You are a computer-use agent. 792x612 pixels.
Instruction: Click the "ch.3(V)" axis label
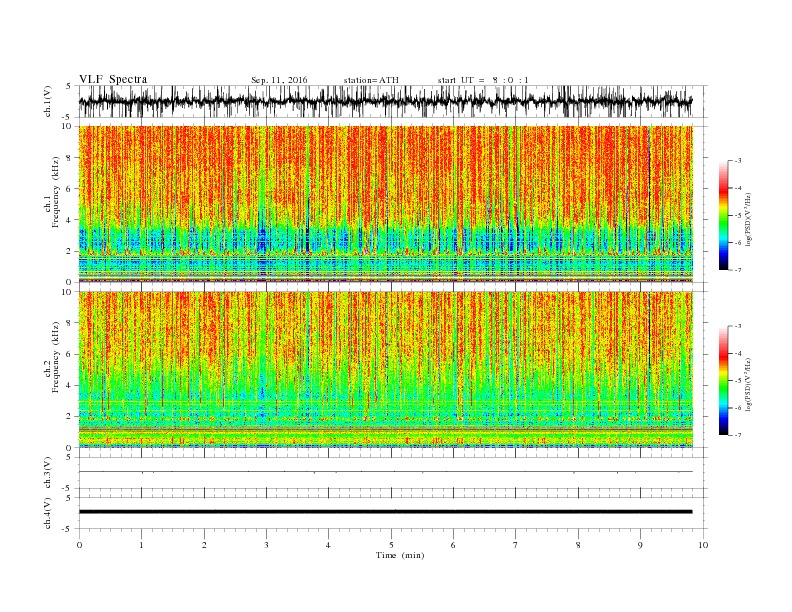[48, 473]
